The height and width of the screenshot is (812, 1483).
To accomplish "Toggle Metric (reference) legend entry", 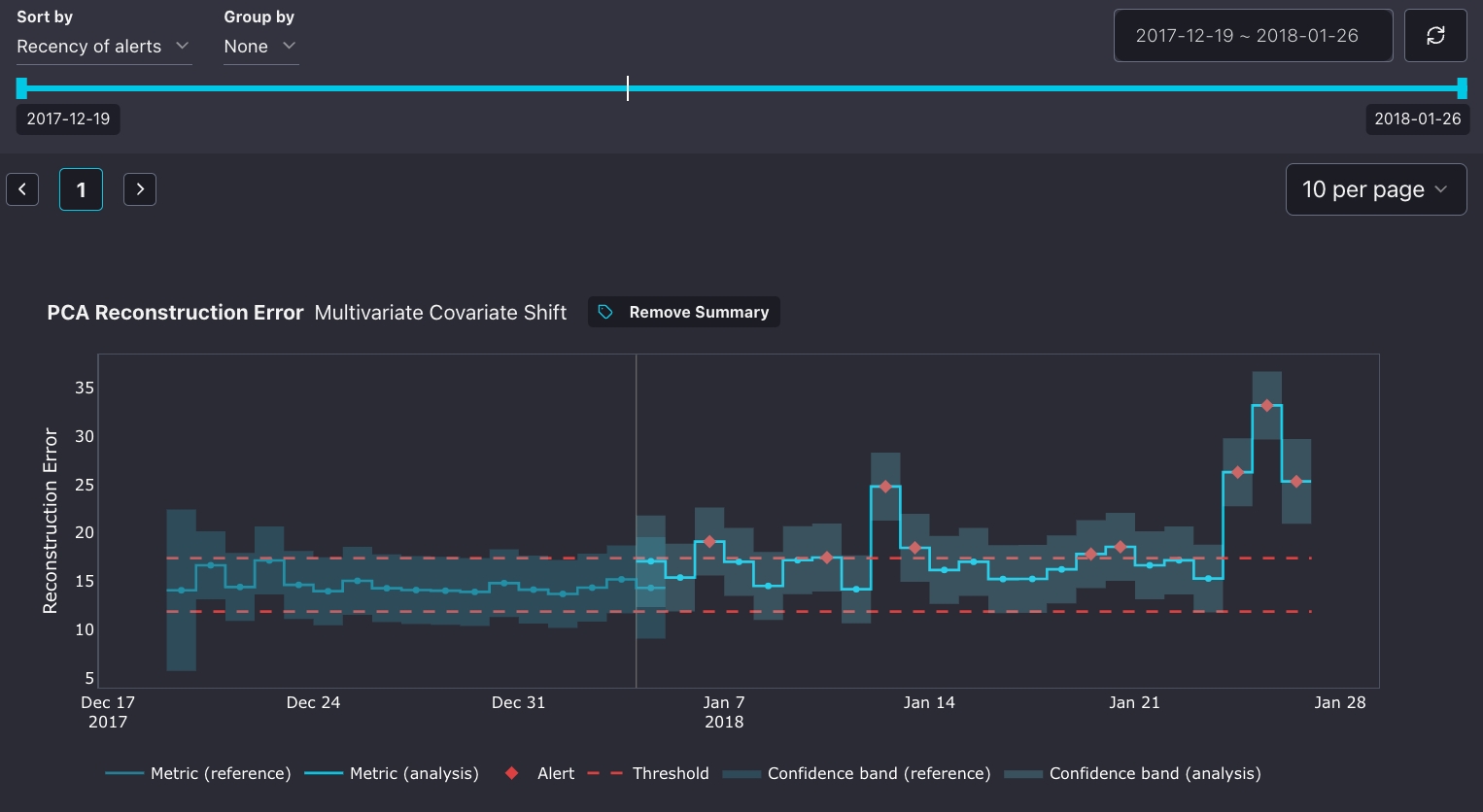I will pos(198,773).
